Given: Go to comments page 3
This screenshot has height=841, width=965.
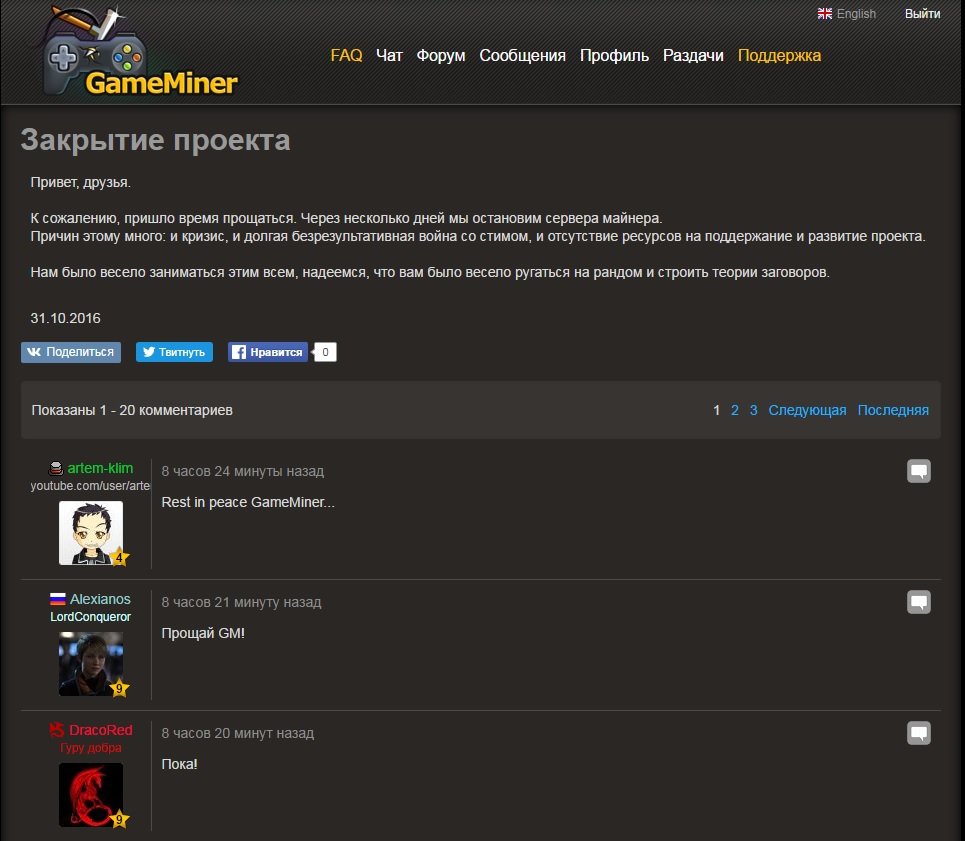Looking at the screenshot, I should tap(753, 410).
